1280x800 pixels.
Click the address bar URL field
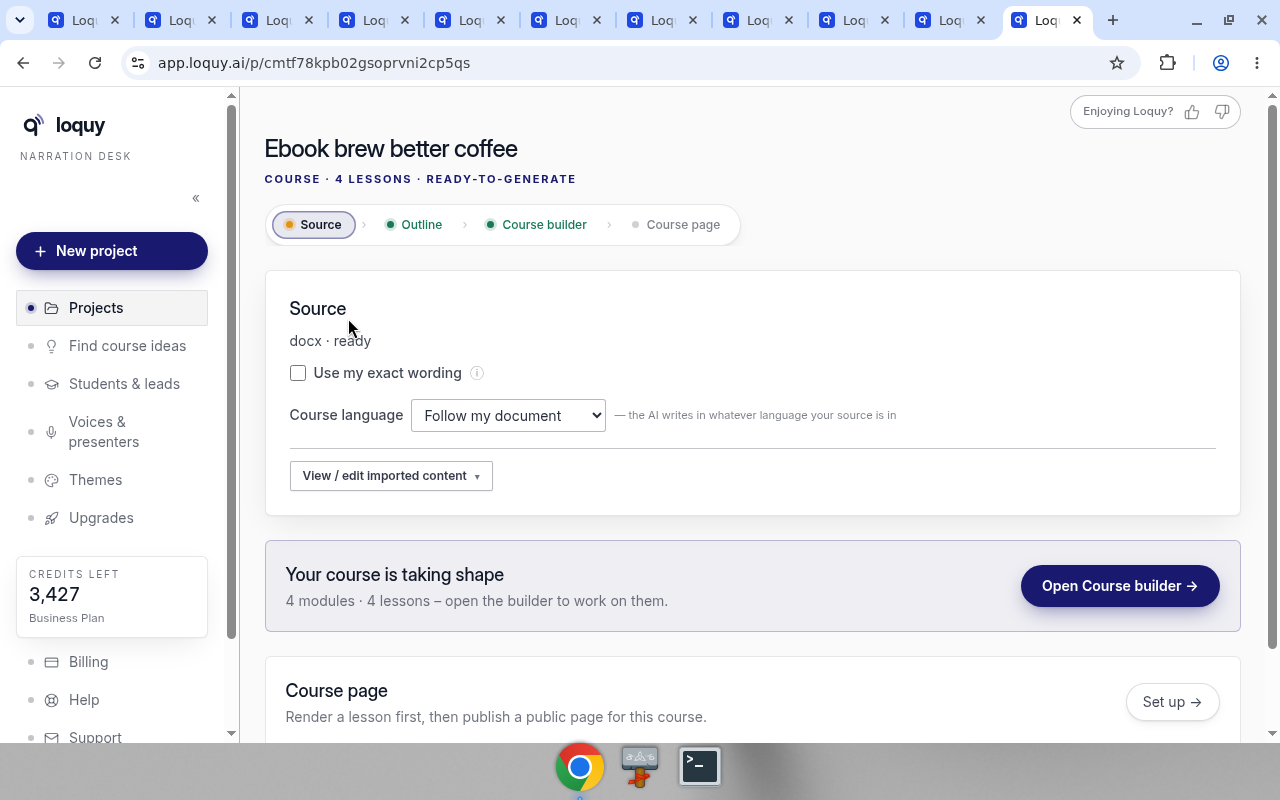[x=620, y=63]
